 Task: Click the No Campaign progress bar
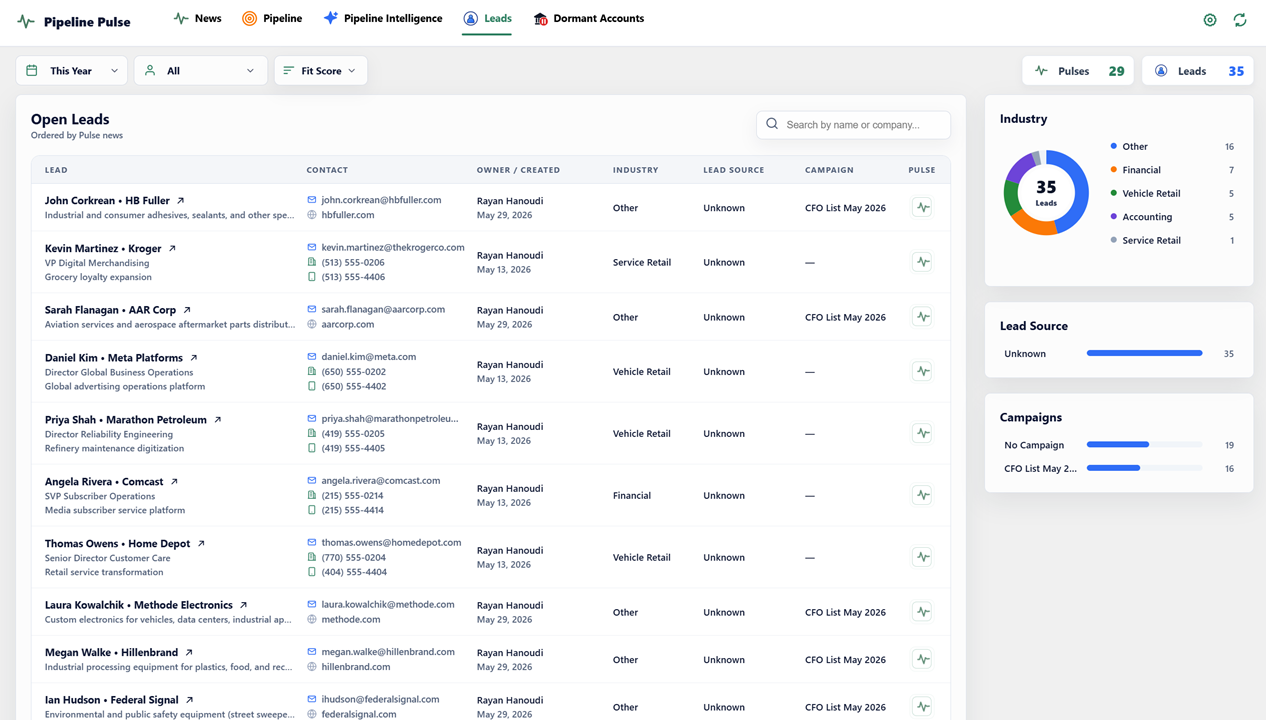1144,445
